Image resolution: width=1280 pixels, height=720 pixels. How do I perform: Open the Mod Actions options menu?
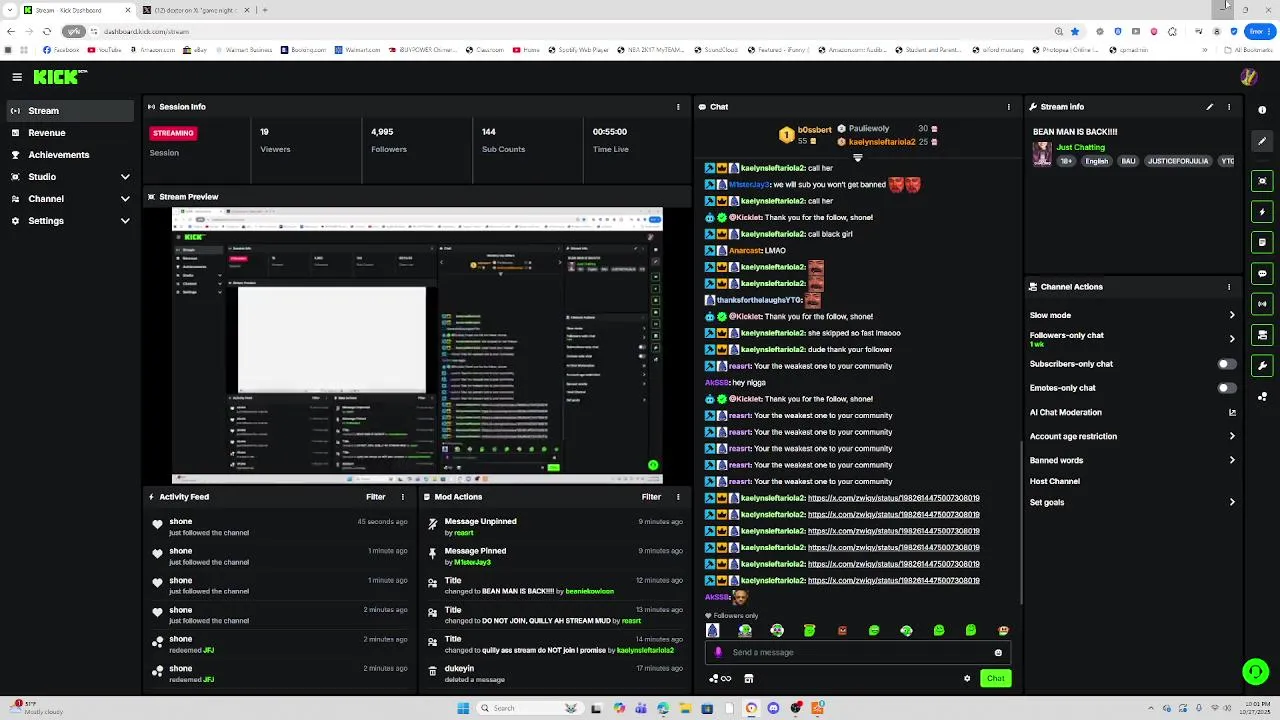[678, 497]
